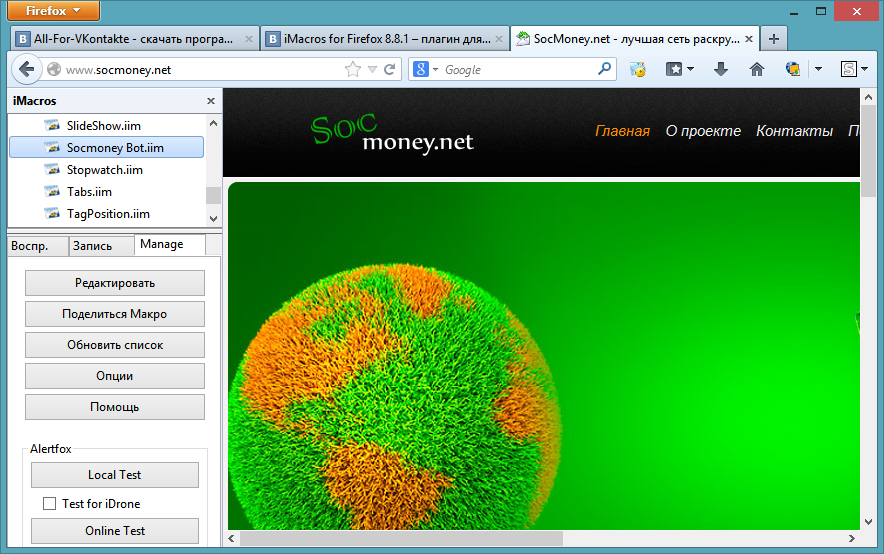This screenshot has height=554, width=884.
Task: Click the Socmoney Bot.iim file icon
Action: pyautogui.click(x=52, y=147)
